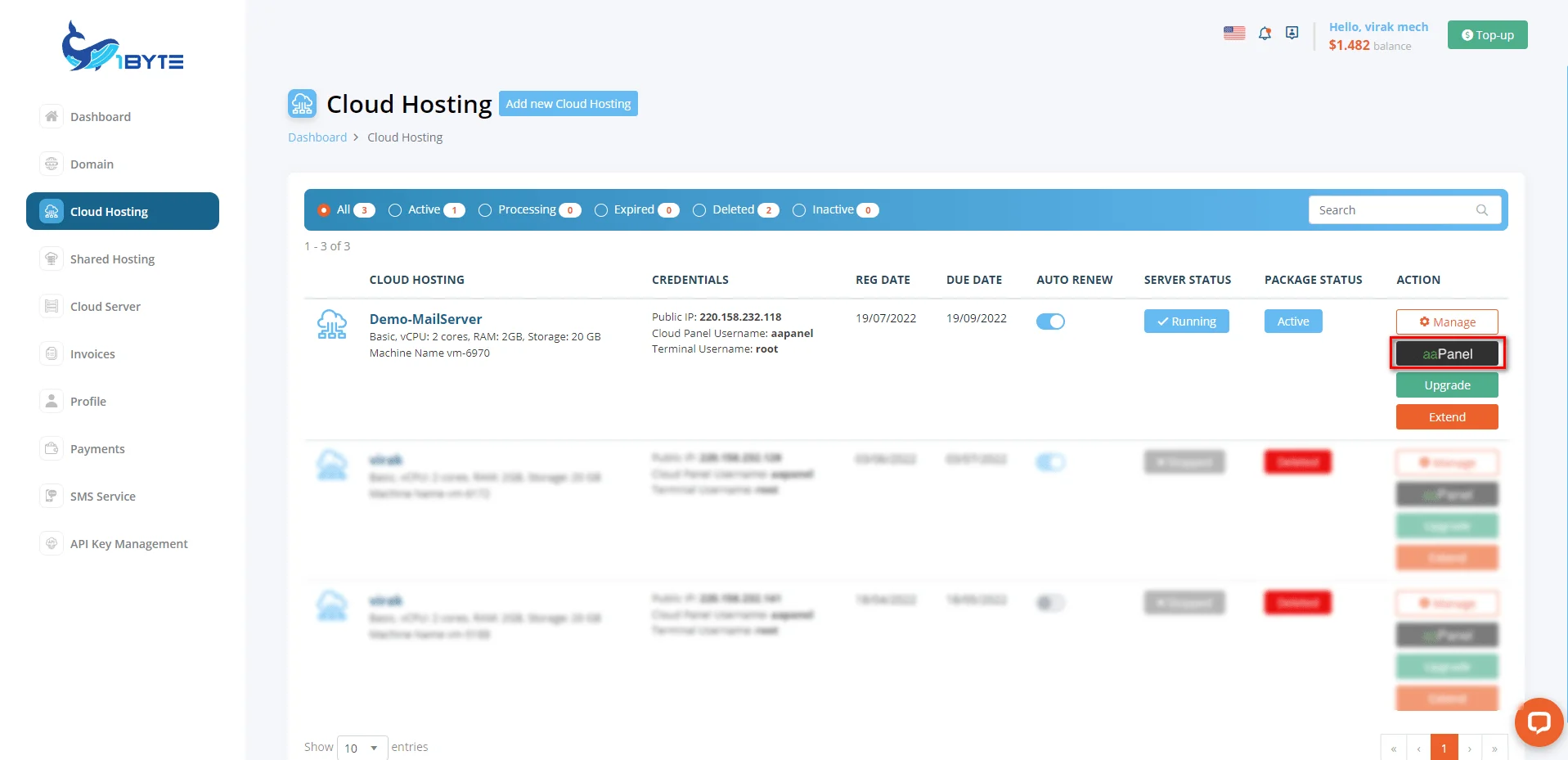Image resolution: width=1568 pixels, height=760 pixels.
Task: Click the SMS Service sidebar icon
Action: (x=52, y=496)
